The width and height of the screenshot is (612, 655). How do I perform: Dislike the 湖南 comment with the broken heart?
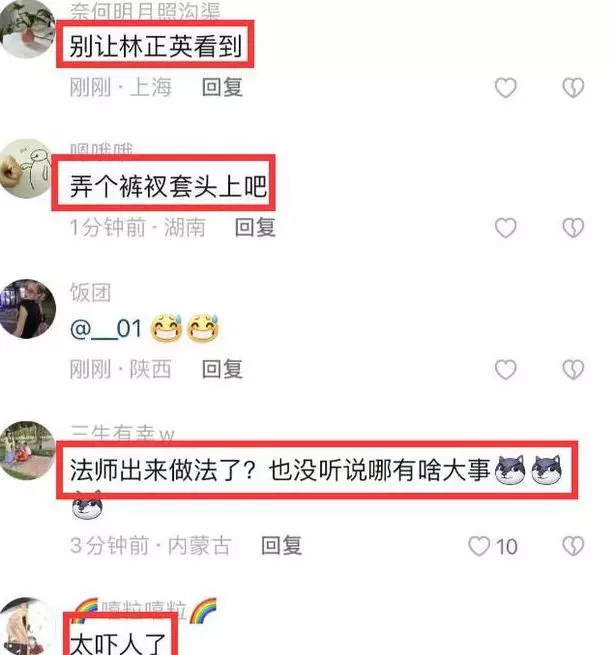573,228
